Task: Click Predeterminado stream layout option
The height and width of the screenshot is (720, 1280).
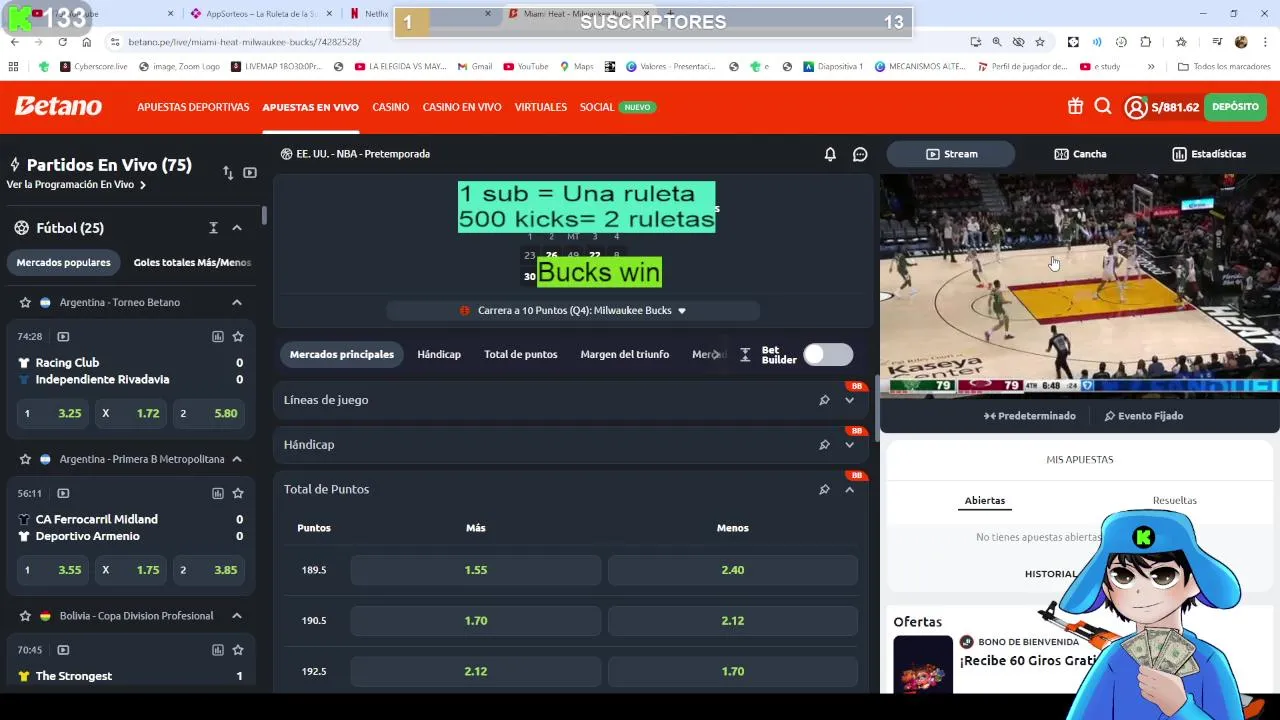Action: coord(1030,416)
